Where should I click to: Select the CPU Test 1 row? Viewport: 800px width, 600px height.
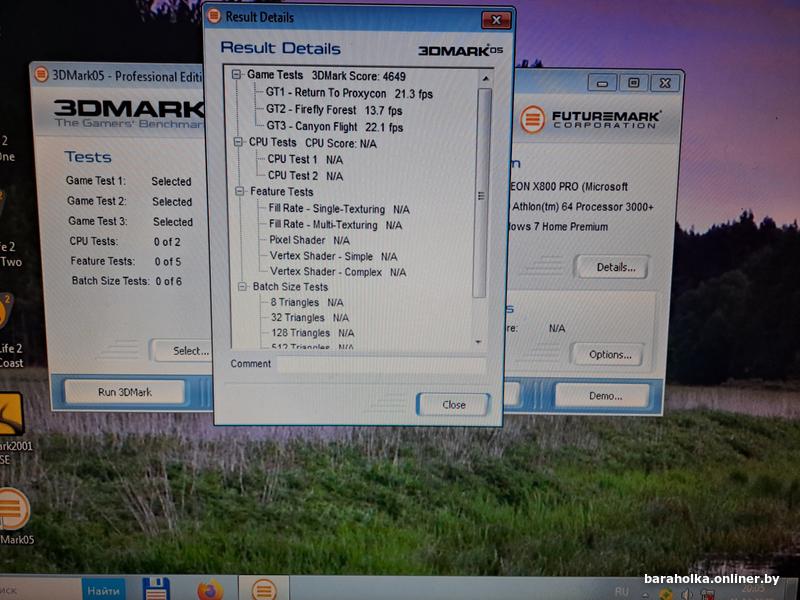point(305,160)
